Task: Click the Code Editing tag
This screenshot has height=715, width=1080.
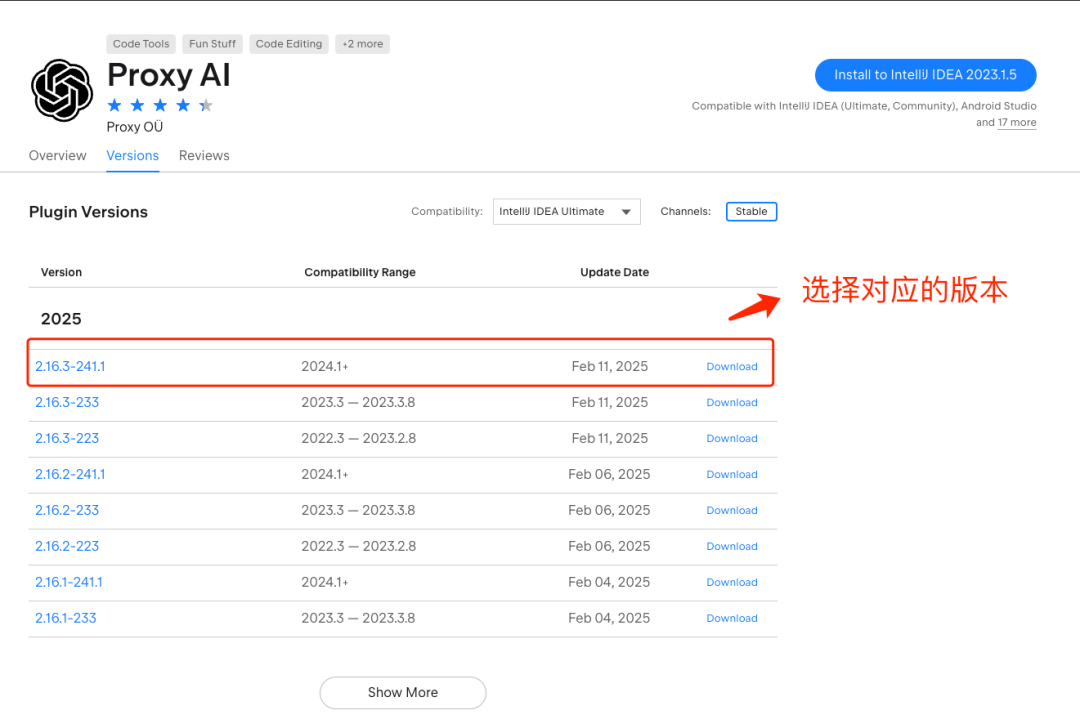Action: [289, 44]
